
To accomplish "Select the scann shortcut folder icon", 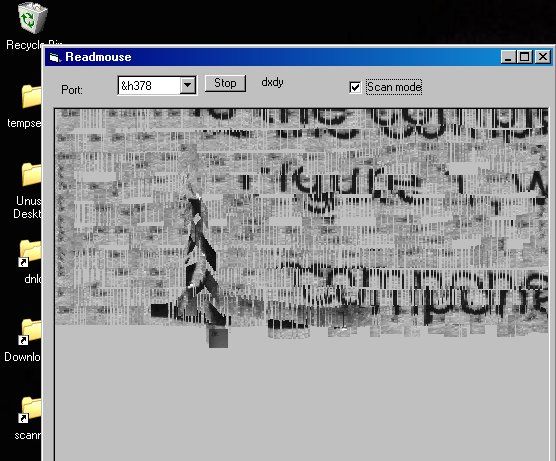I will point(30,410).
